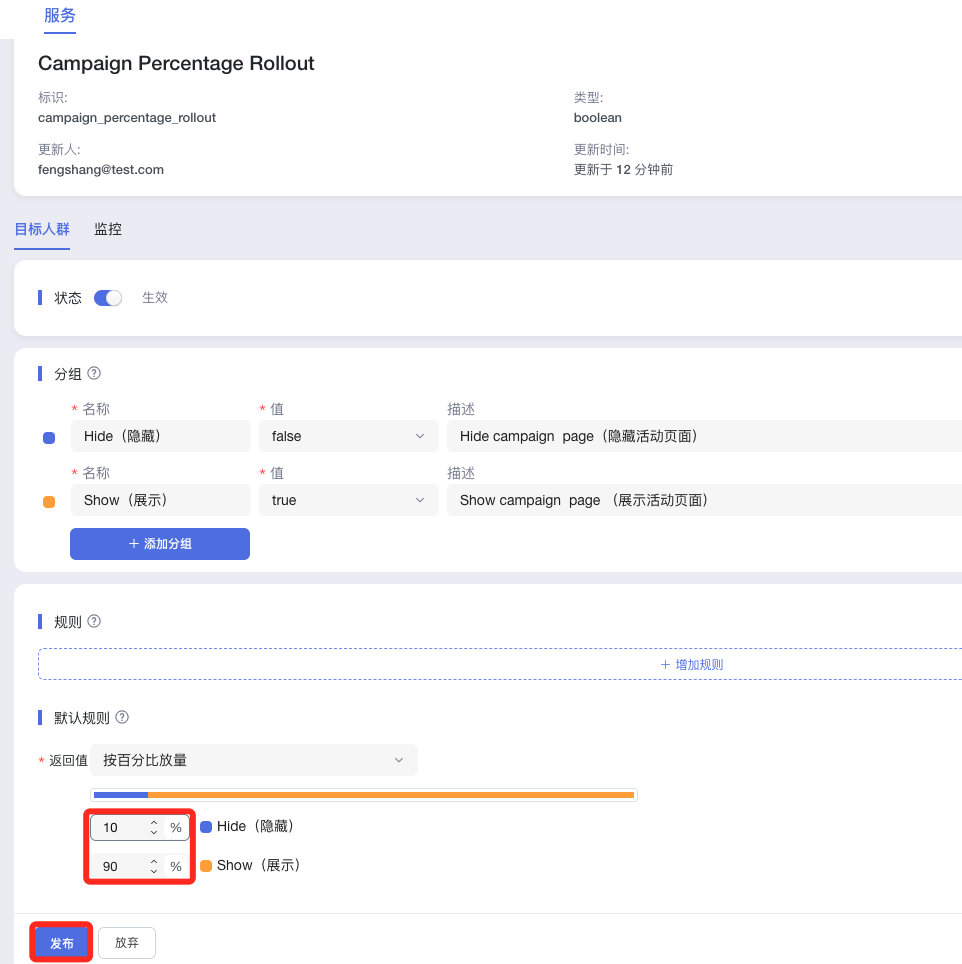Expand the 返回值 按百分比放量 dropdown

(253, 760)
